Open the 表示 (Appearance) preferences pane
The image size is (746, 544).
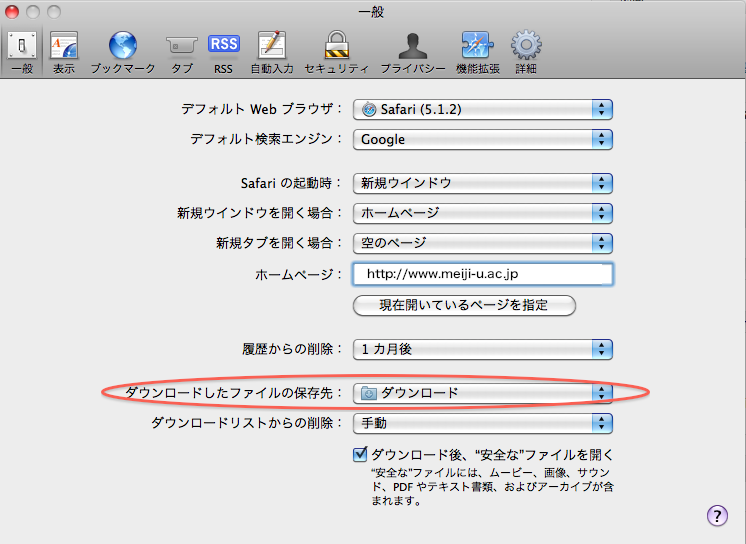[64, 52]
